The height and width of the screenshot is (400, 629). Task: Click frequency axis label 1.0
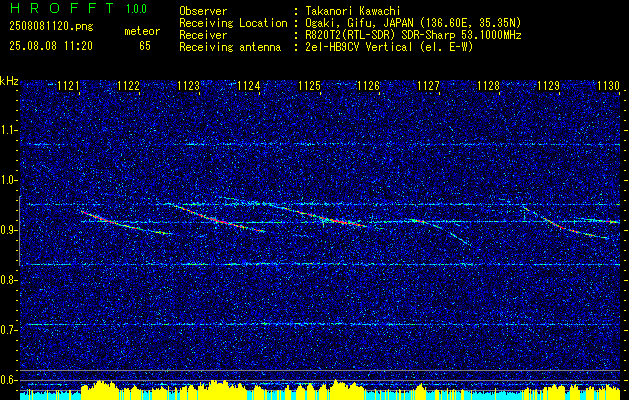tap(7, 180)
